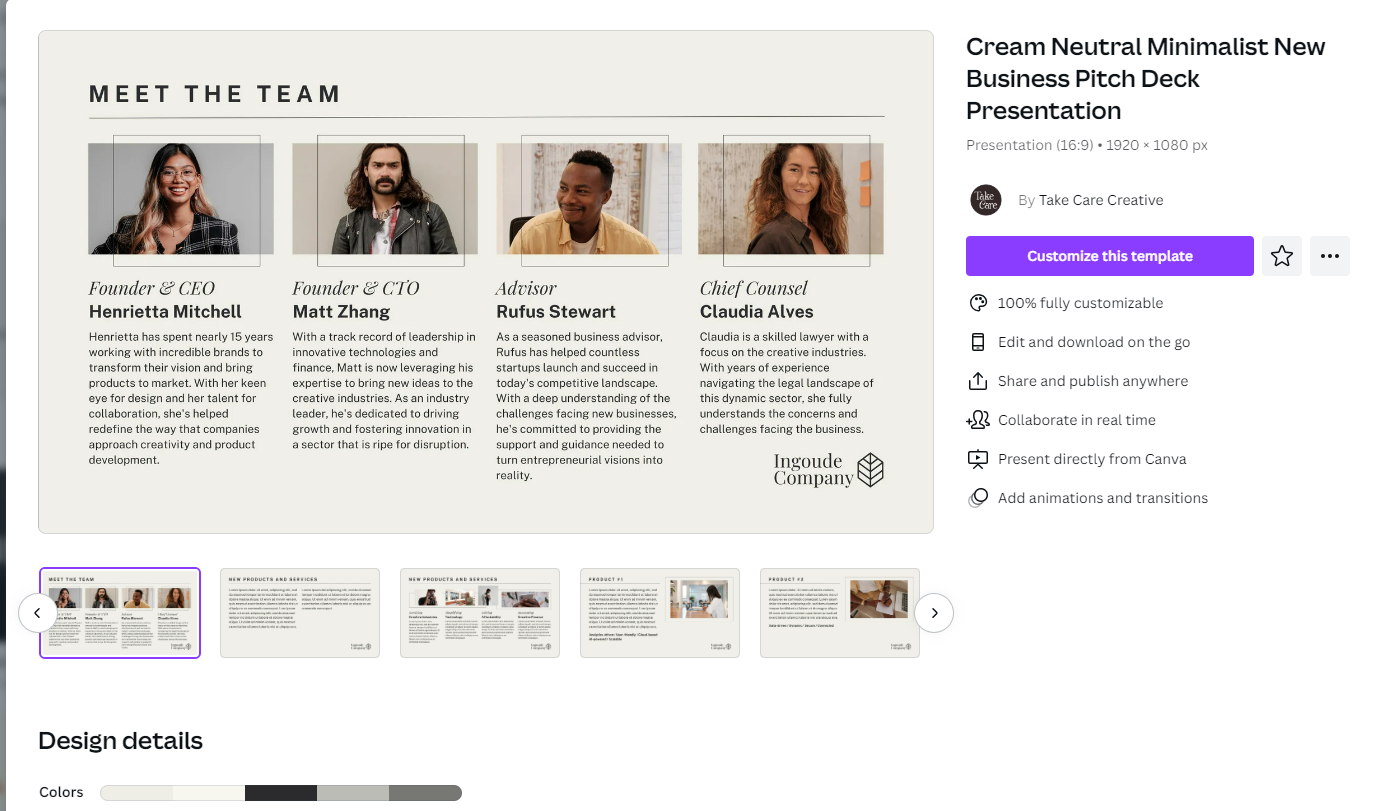The height and width of the screenshot is (811, 1377).
Task: Click the "Founder & CTO" role text
Action: click(356, 288)
